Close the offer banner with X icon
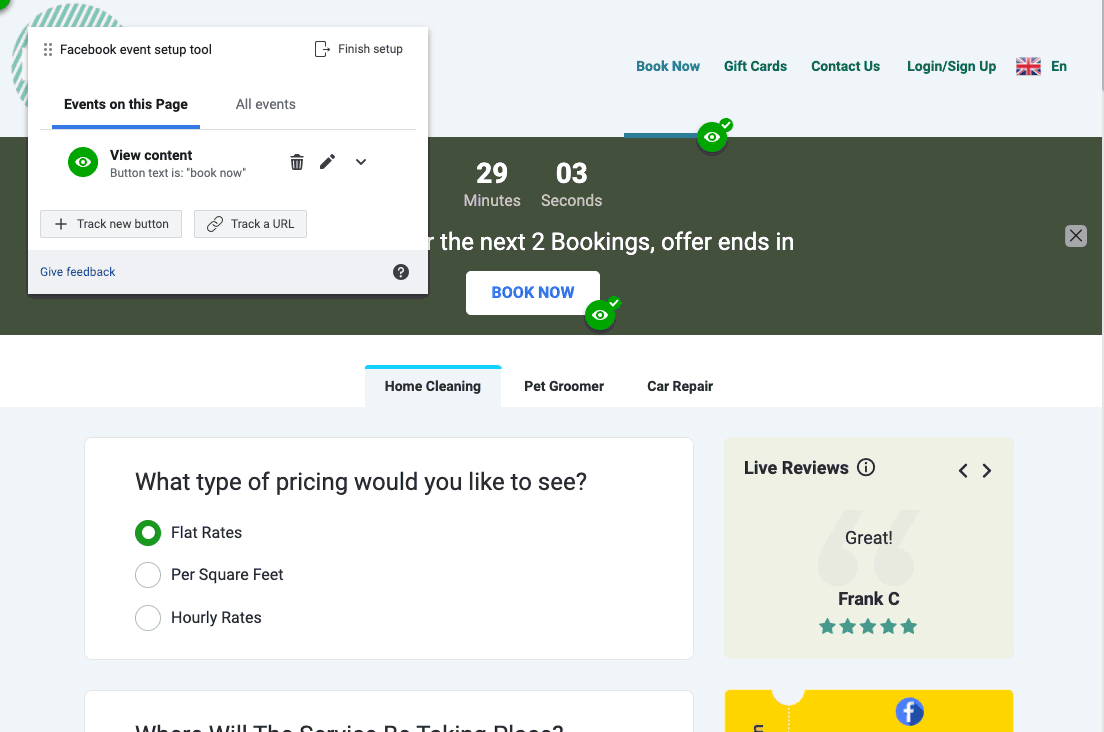Image resolution: width=1104 pixels, height=732 pixels. click(x=1075, y=236)
